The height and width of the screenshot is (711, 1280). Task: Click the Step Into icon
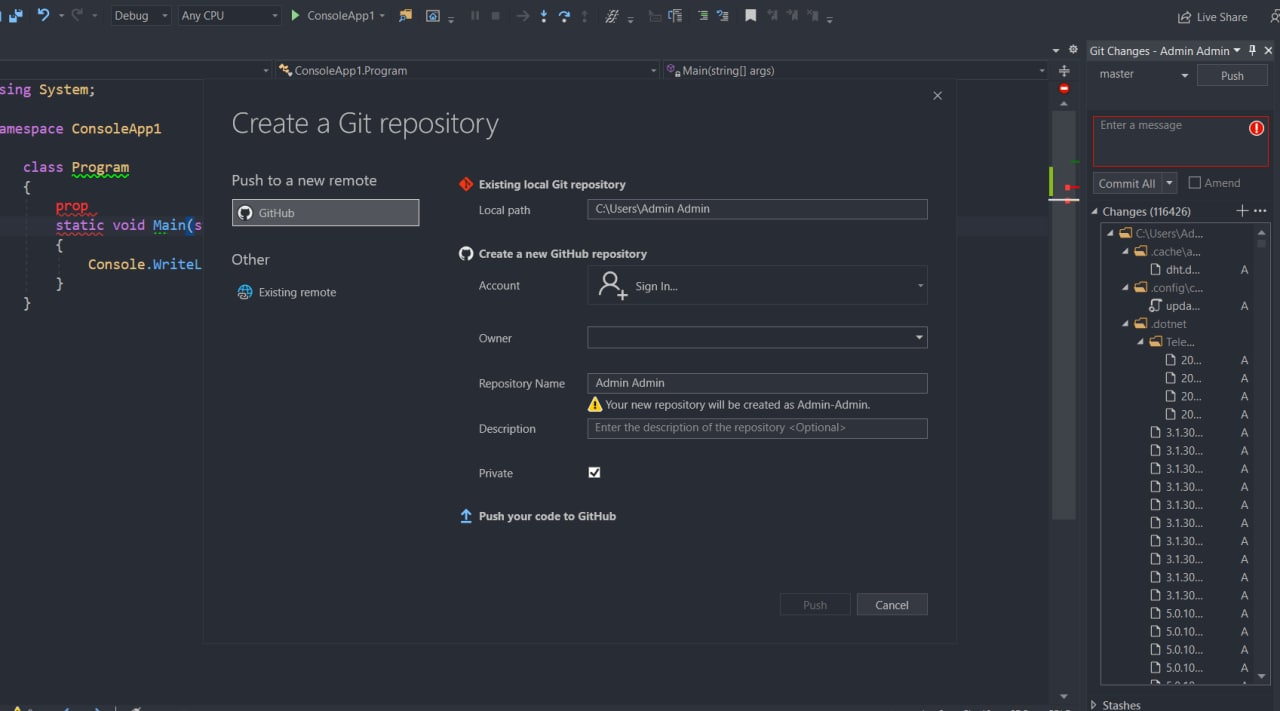pos(543,16)
